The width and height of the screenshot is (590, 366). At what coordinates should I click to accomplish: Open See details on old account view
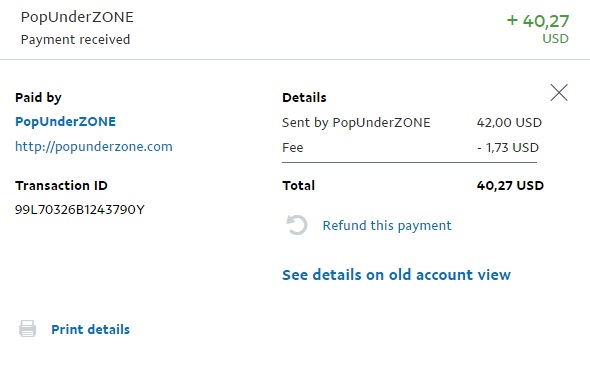coord(396,275)
